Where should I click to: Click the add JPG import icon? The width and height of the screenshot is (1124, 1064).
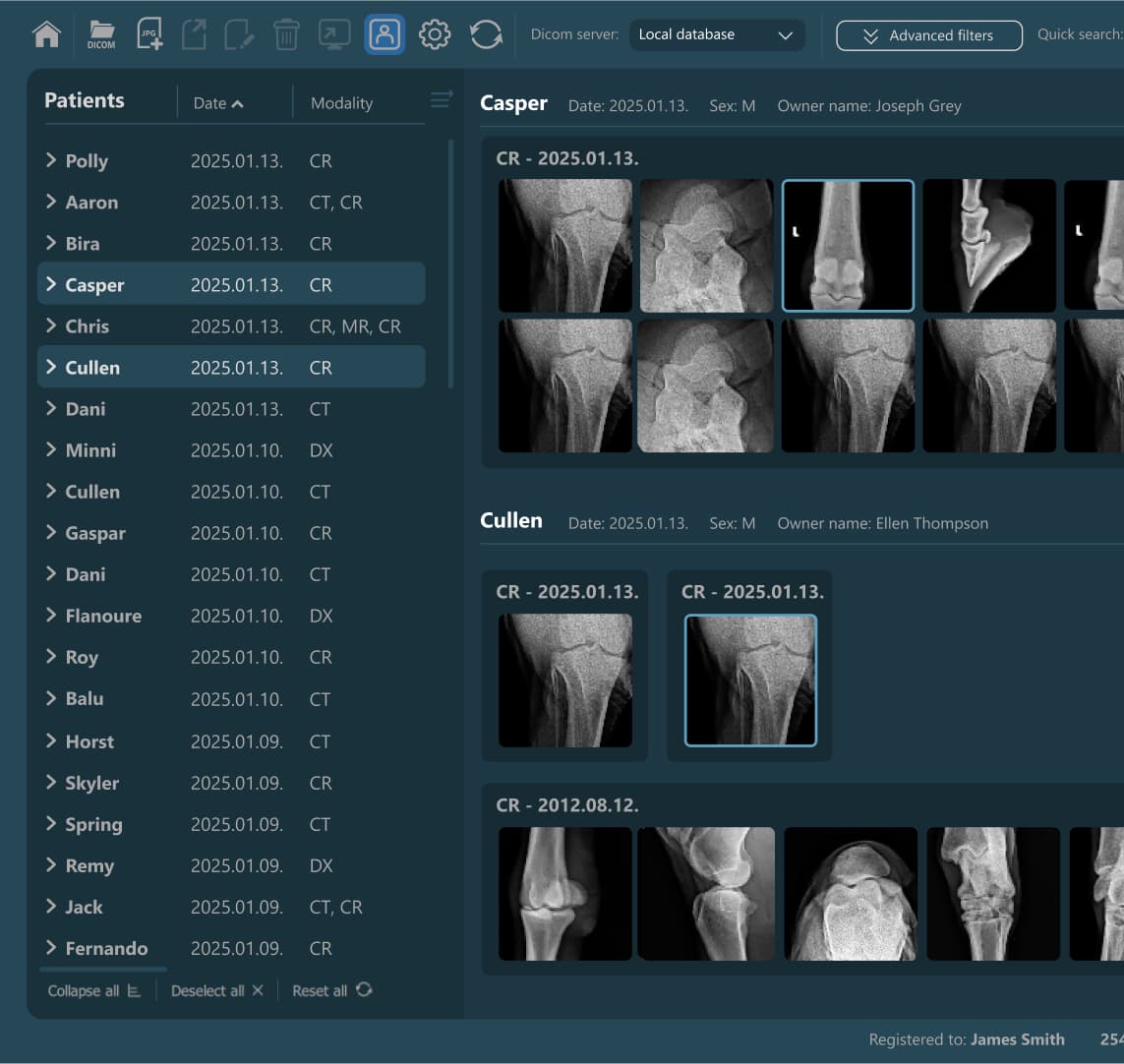149,34
